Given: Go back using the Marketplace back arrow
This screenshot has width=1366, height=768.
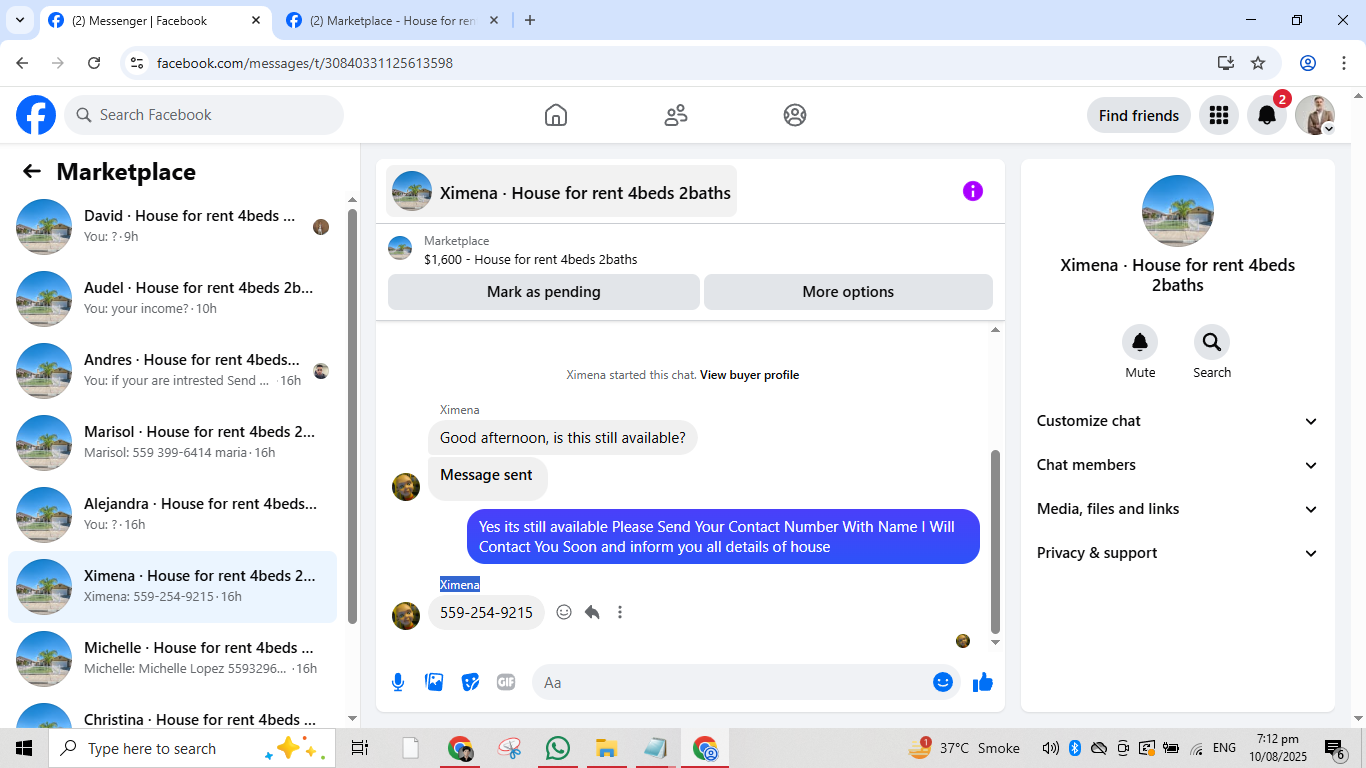Looking at the screenshot, I should click(32, 171).
